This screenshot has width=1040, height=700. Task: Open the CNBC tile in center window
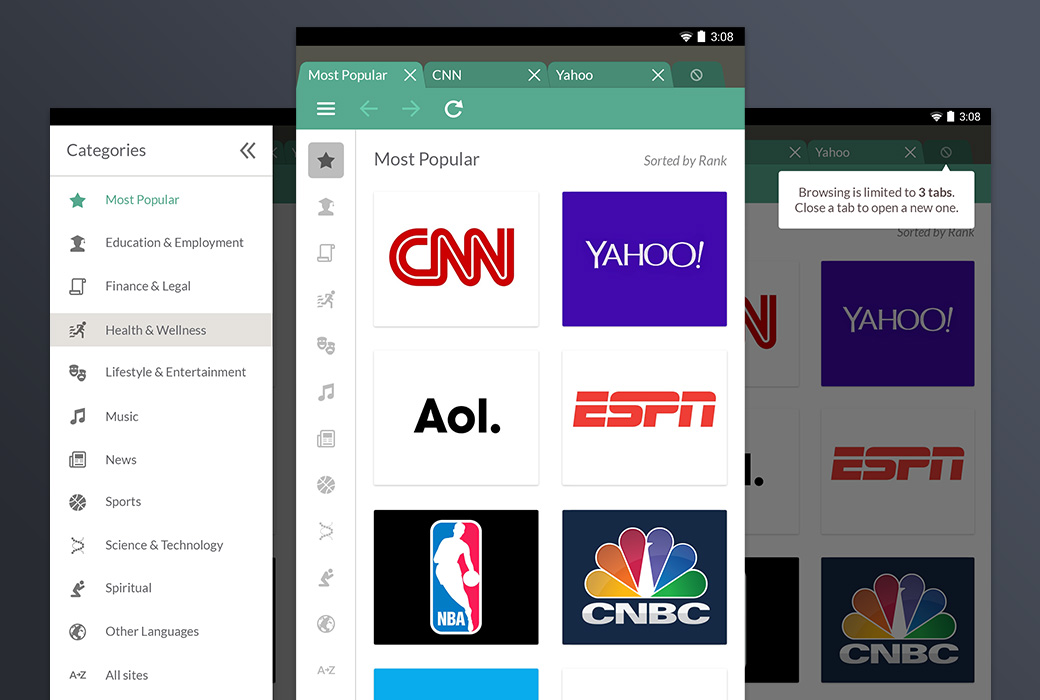645,577
